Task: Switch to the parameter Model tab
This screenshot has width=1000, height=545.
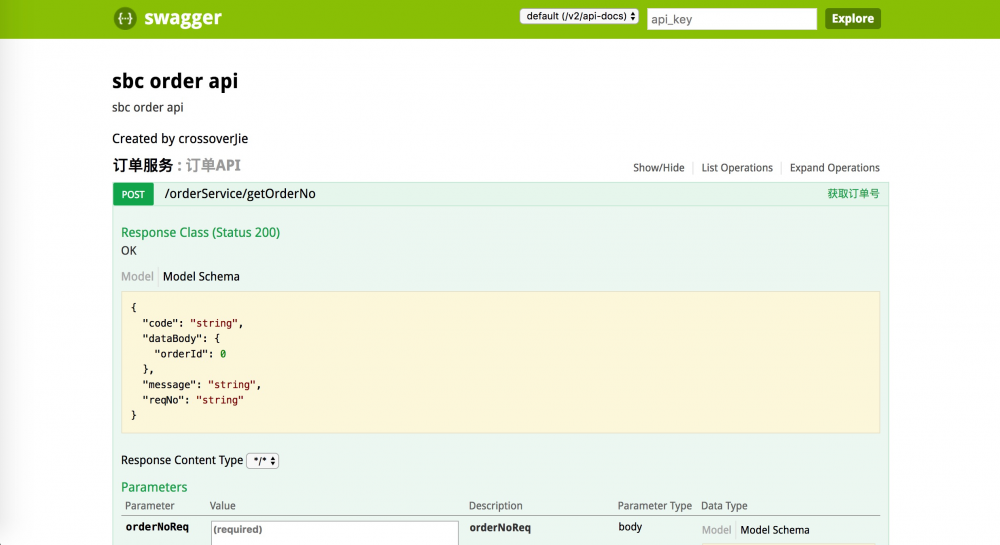Action: 716,530
